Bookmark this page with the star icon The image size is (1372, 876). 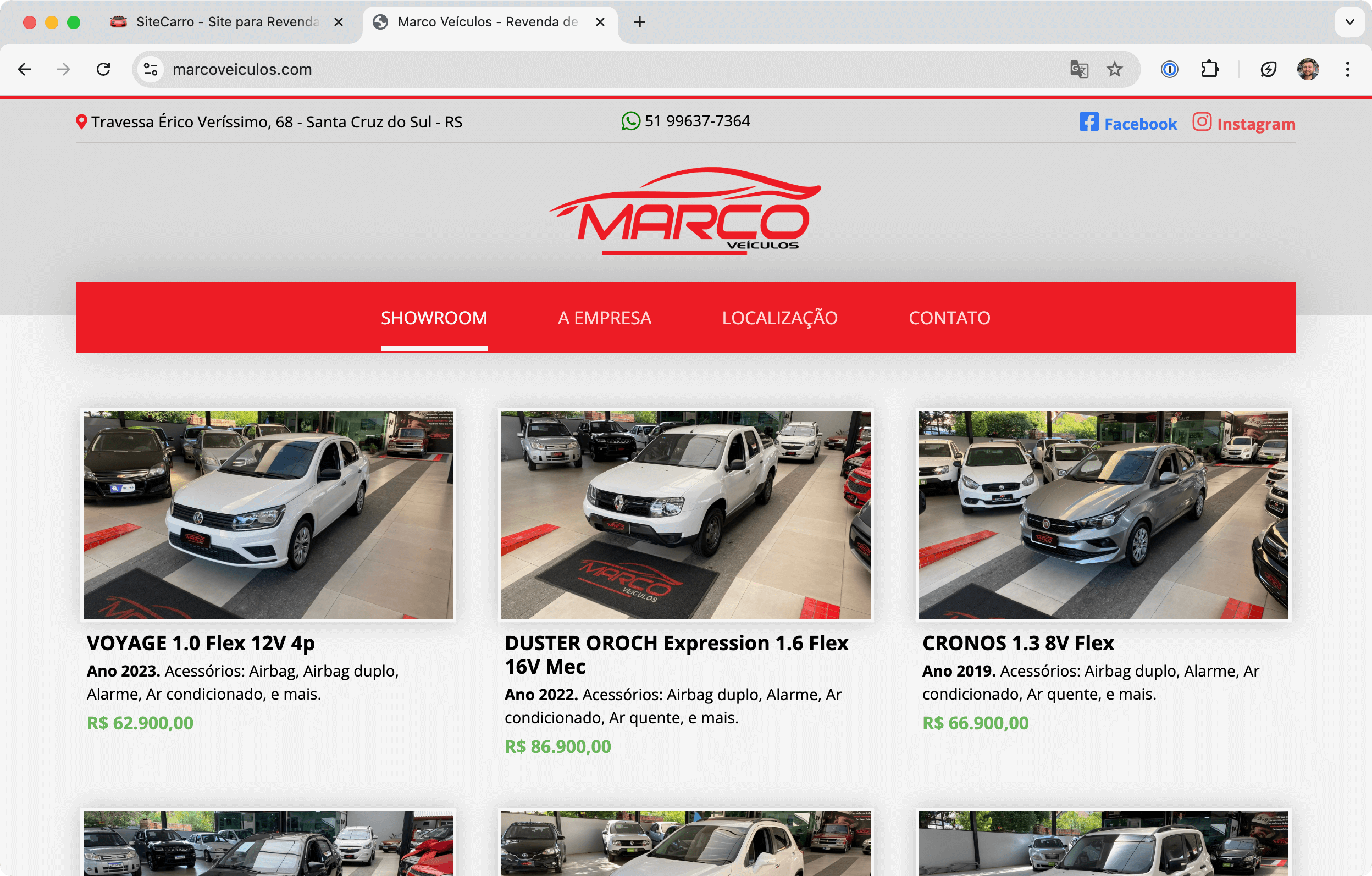click(x=1114, y=69)
